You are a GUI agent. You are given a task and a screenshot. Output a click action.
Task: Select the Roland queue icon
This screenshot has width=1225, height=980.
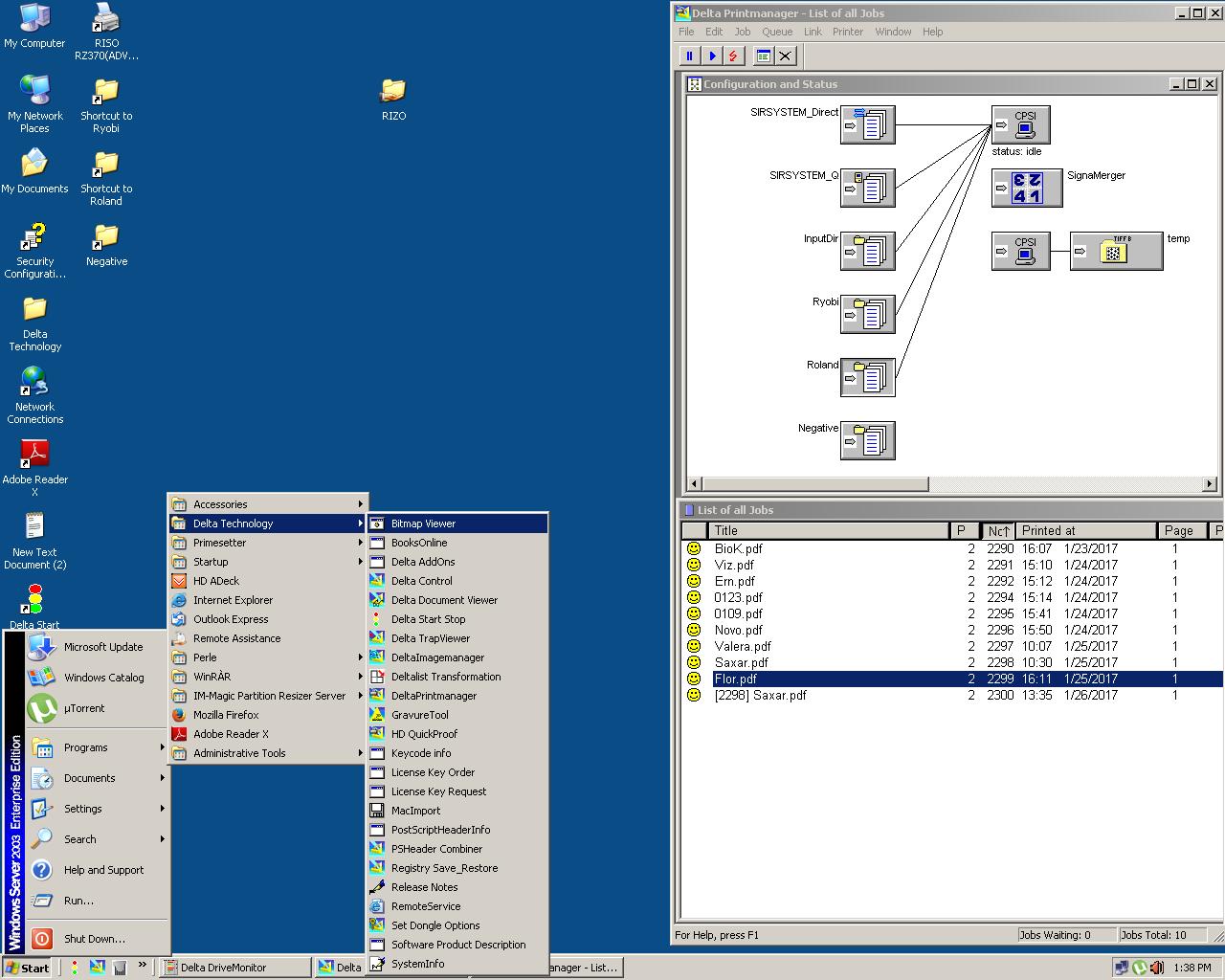pyautogui.click(x=868, y=378)
